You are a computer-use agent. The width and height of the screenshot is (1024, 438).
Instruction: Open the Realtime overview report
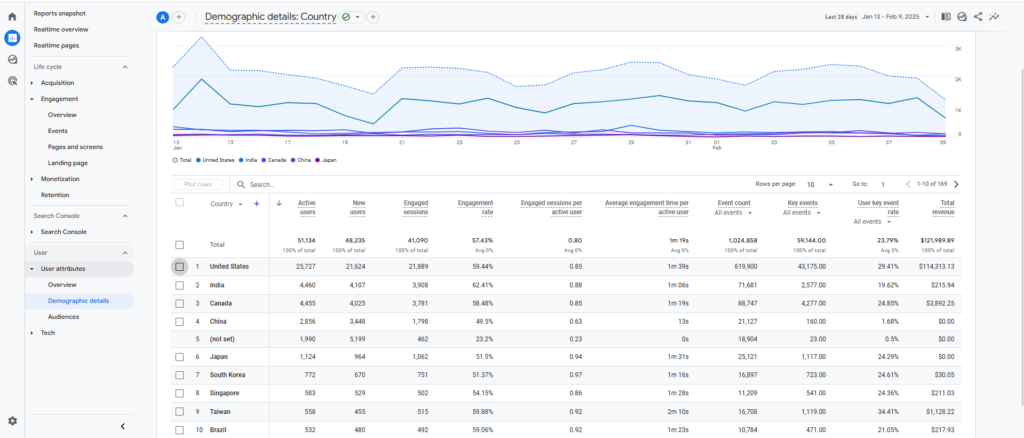tap(61, 29)
